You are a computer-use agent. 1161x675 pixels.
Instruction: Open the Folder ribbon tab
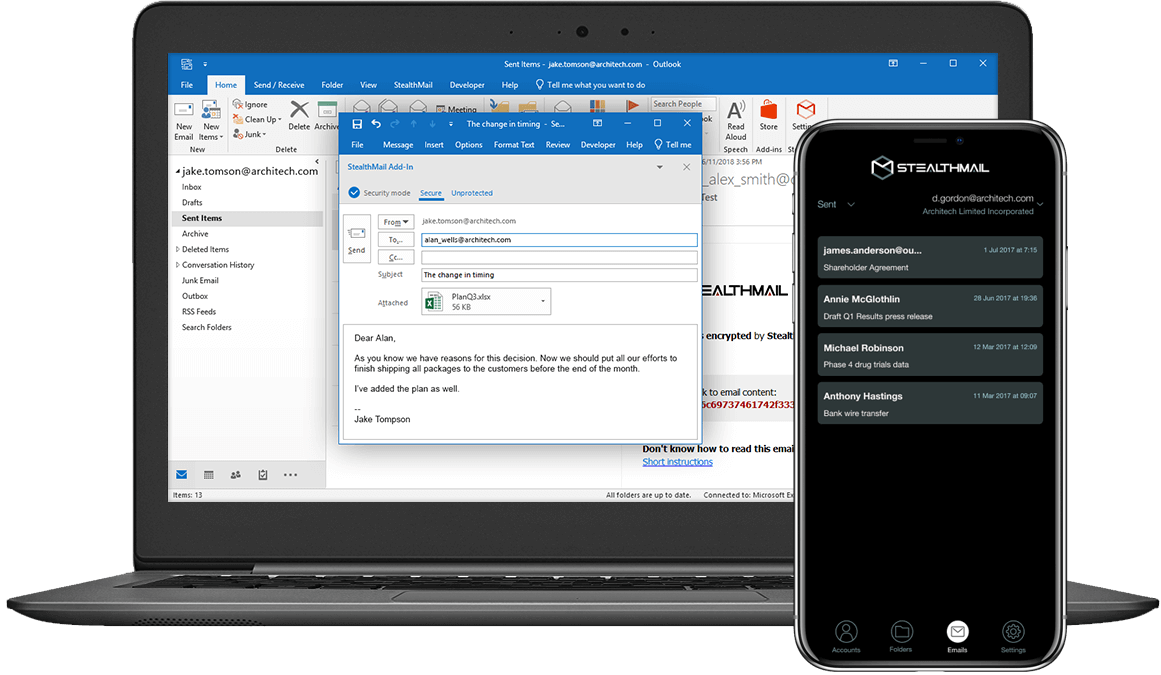pyautogui.click(x=332, y=85)
